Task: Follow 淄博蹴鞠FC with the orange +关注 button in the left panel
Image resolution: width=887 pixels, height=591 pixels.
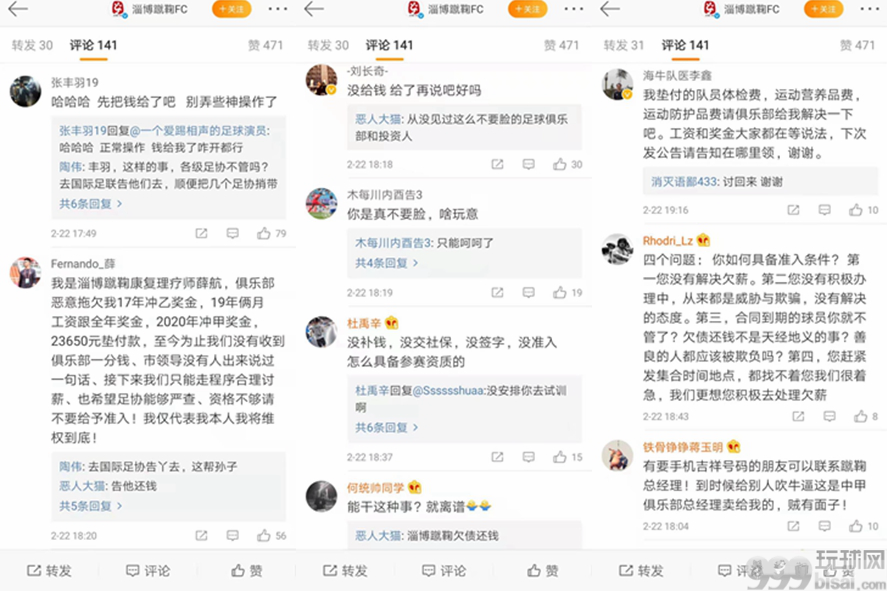Action: (x=232, y=9)
